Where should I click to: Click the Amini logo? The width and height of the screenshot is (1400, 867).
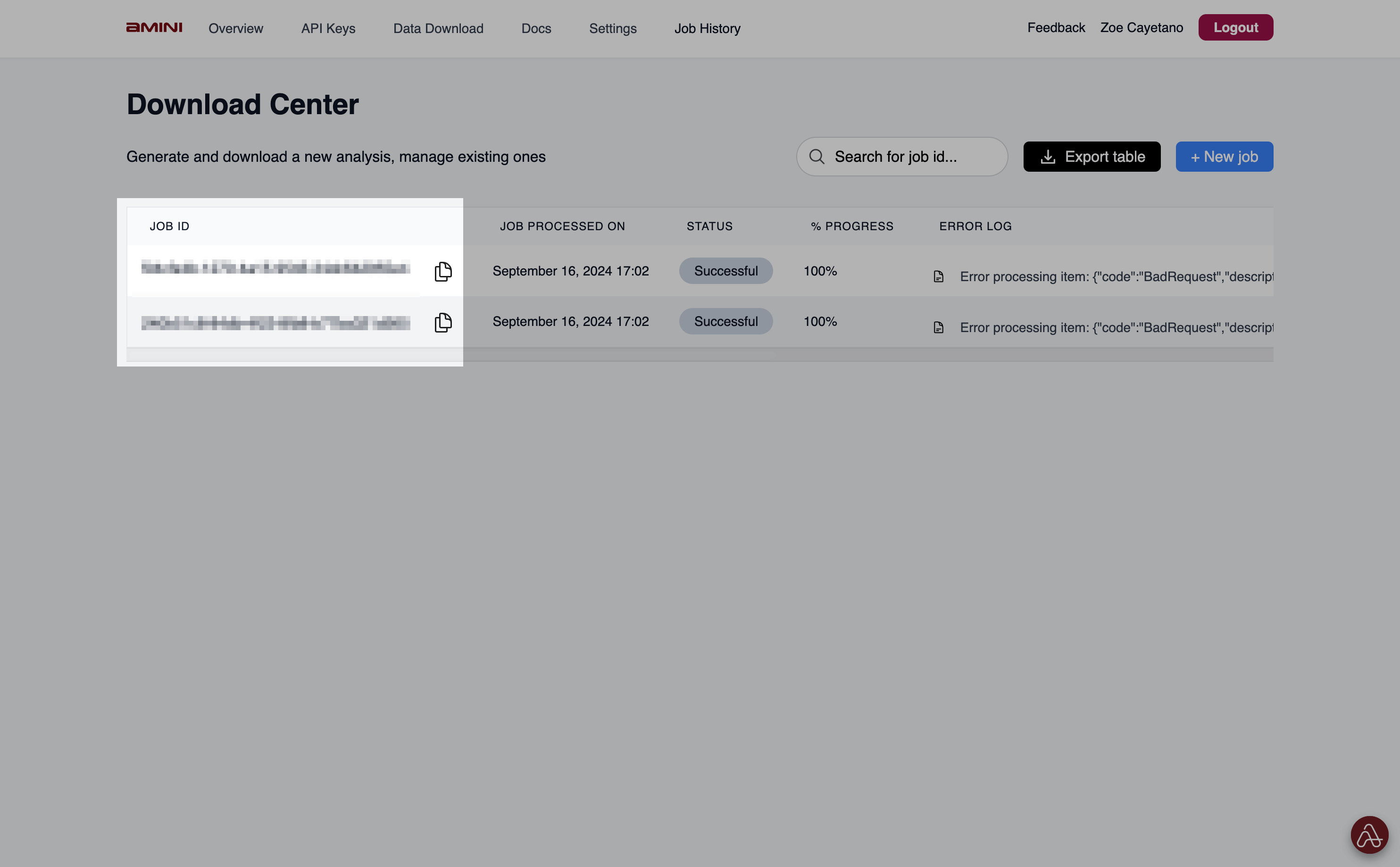tap(154, 27)
